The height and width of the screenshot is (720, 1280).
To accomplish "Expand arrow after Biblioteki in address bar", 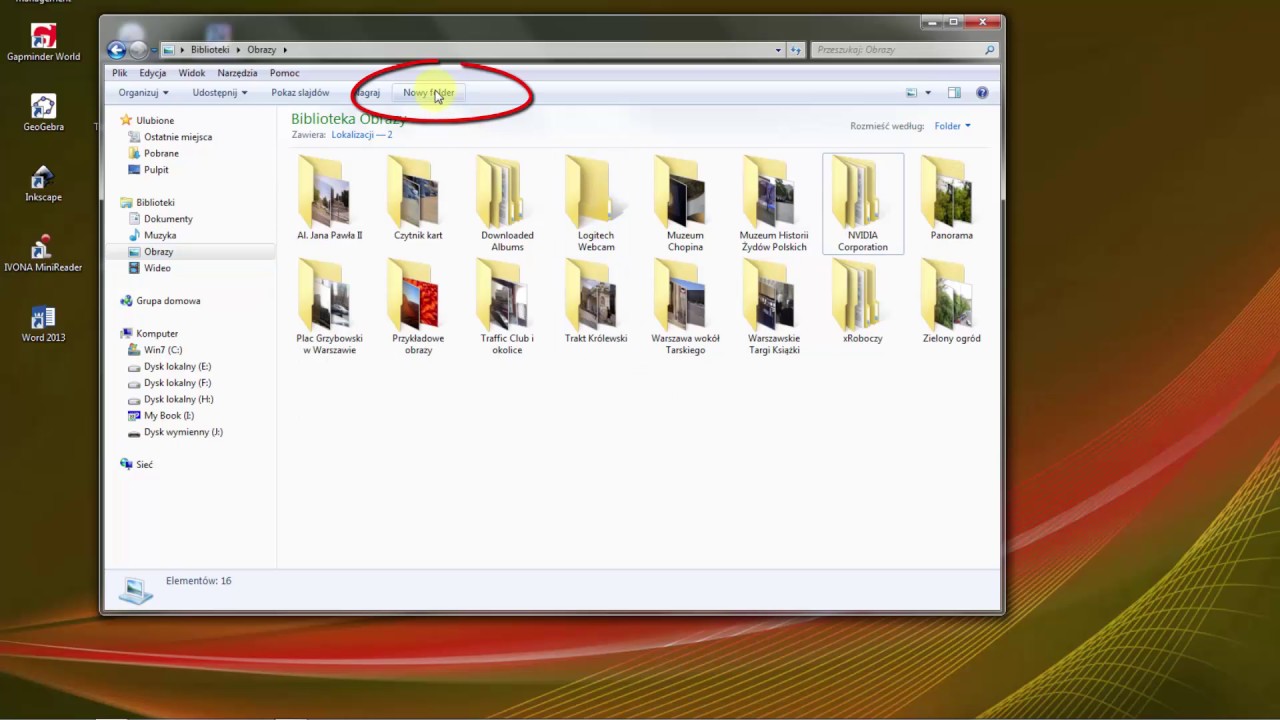I will click(238, 50).
